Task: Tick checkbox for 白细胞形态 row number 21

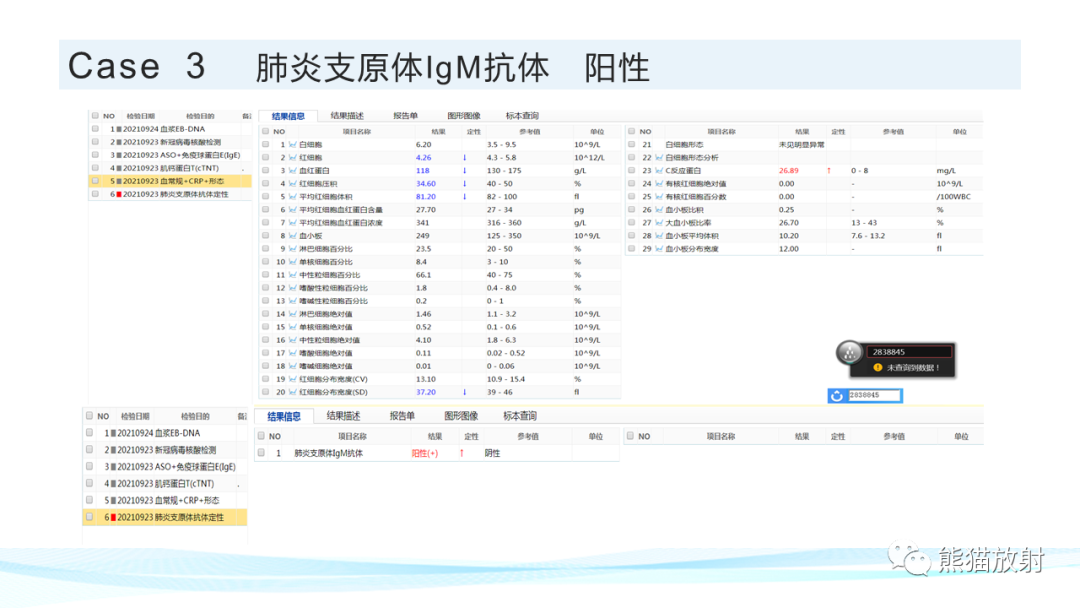Action: 631,145
